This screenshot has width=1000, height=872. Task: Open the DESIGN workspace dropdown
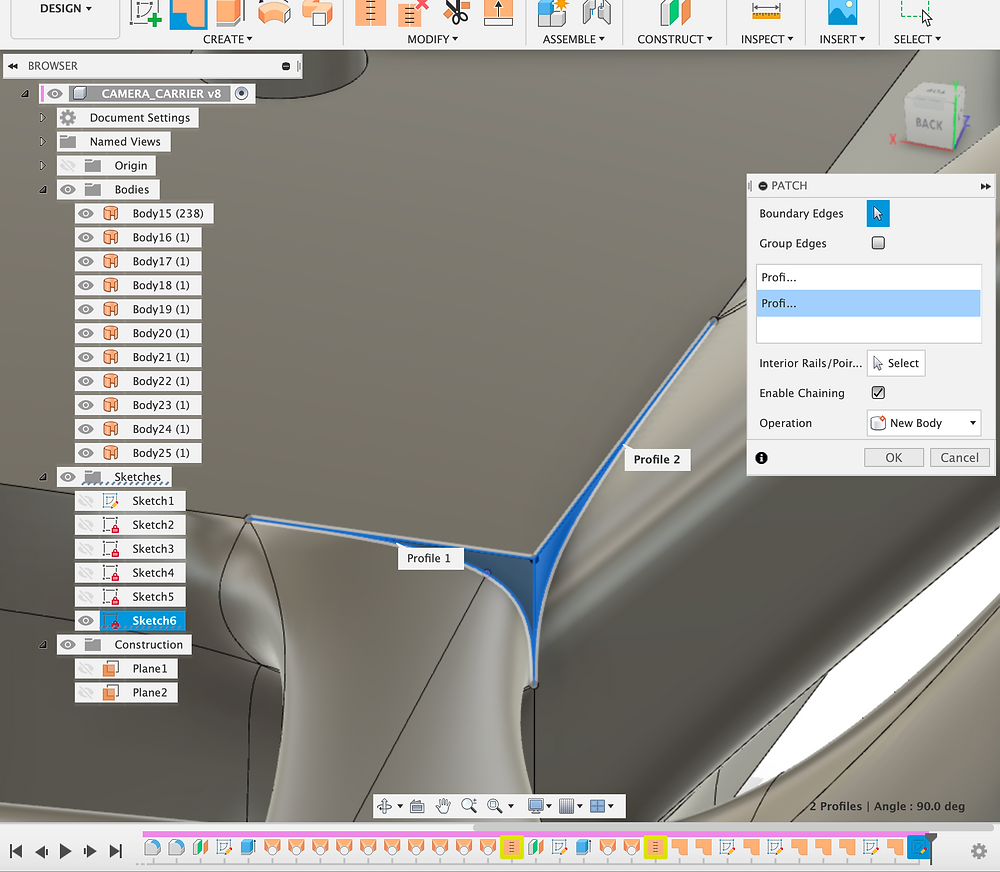pyautogui.click(x=66, y=9)
